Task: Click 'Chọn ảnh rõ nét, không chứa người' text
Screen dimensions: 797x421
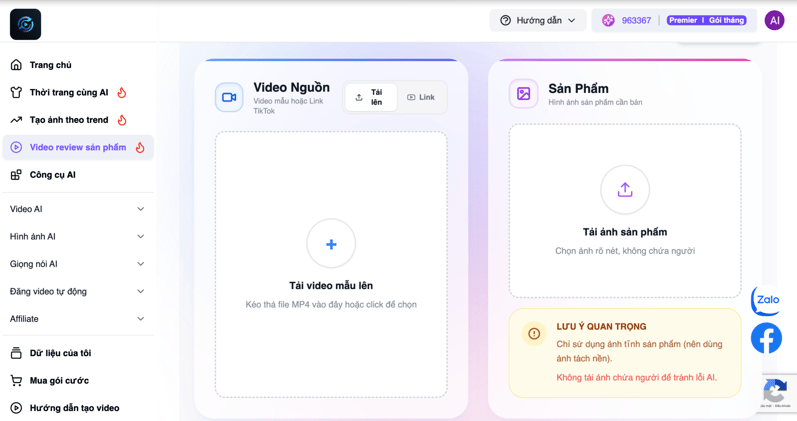Action: [625, 251]
